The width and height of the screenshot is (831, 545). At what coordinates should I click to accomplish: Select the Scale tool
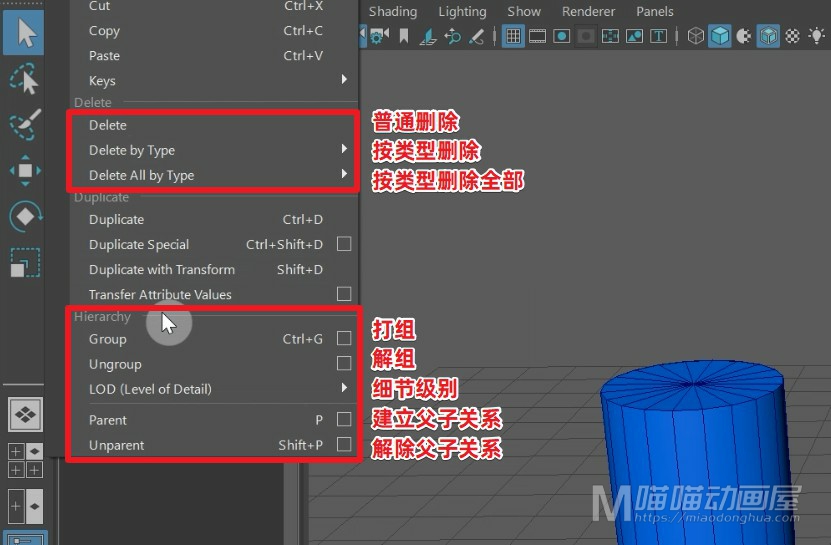25,262
